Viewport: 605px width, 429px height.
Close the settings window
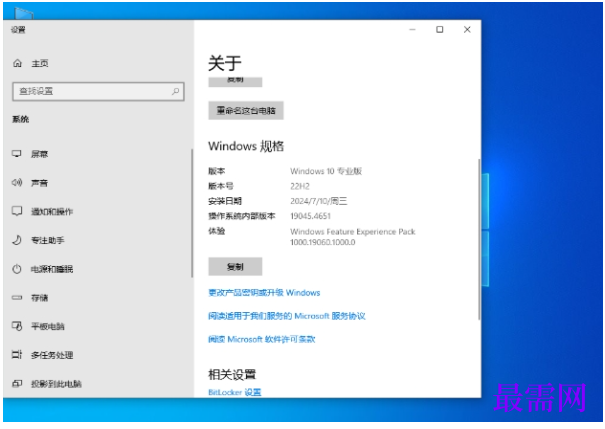[x=467, y=30]
